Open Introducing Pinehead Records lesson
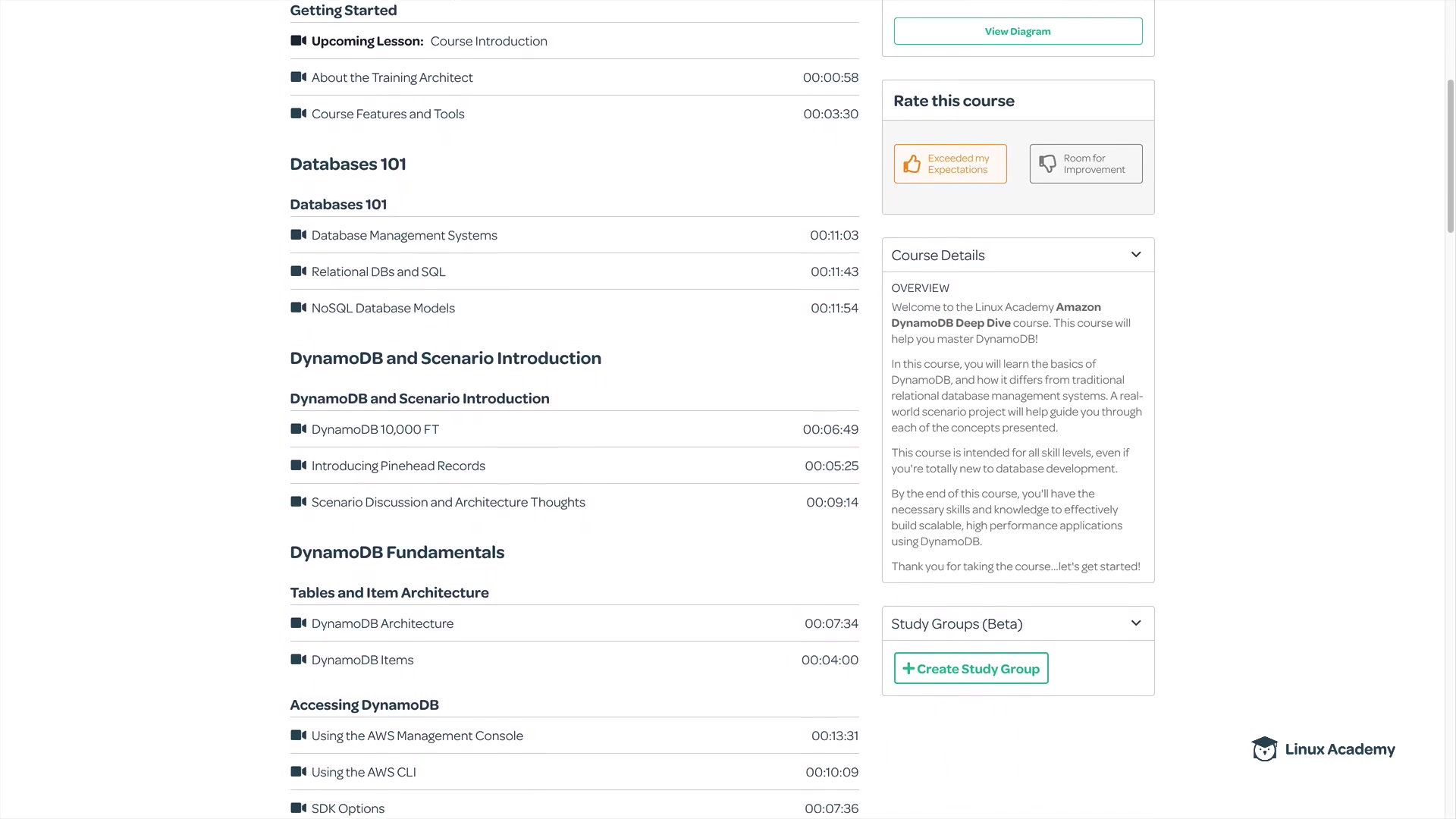 [398, 466]
